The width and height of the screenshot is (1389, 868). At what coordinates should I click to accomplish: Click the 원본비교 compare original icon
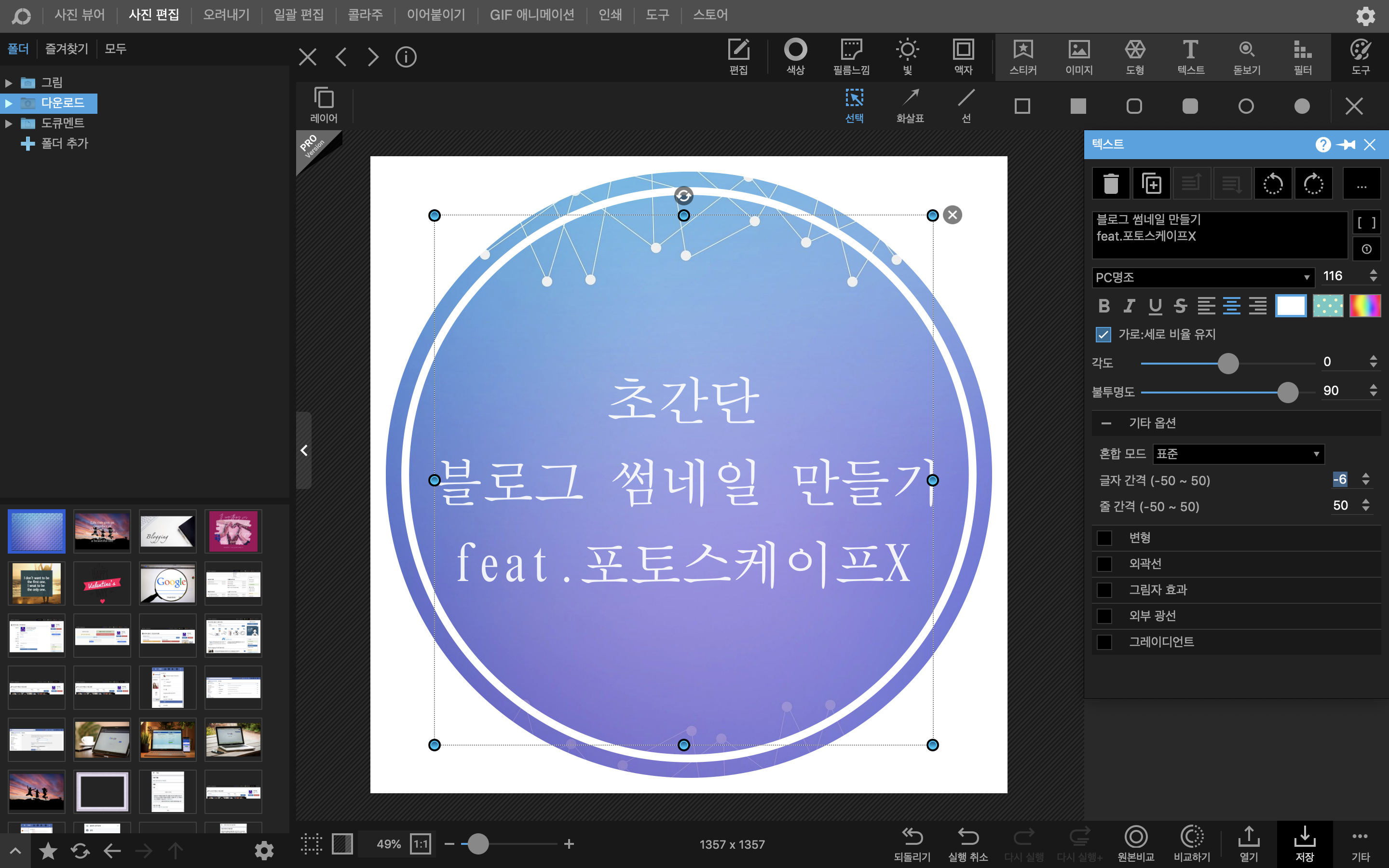(x=1135, y=843)
